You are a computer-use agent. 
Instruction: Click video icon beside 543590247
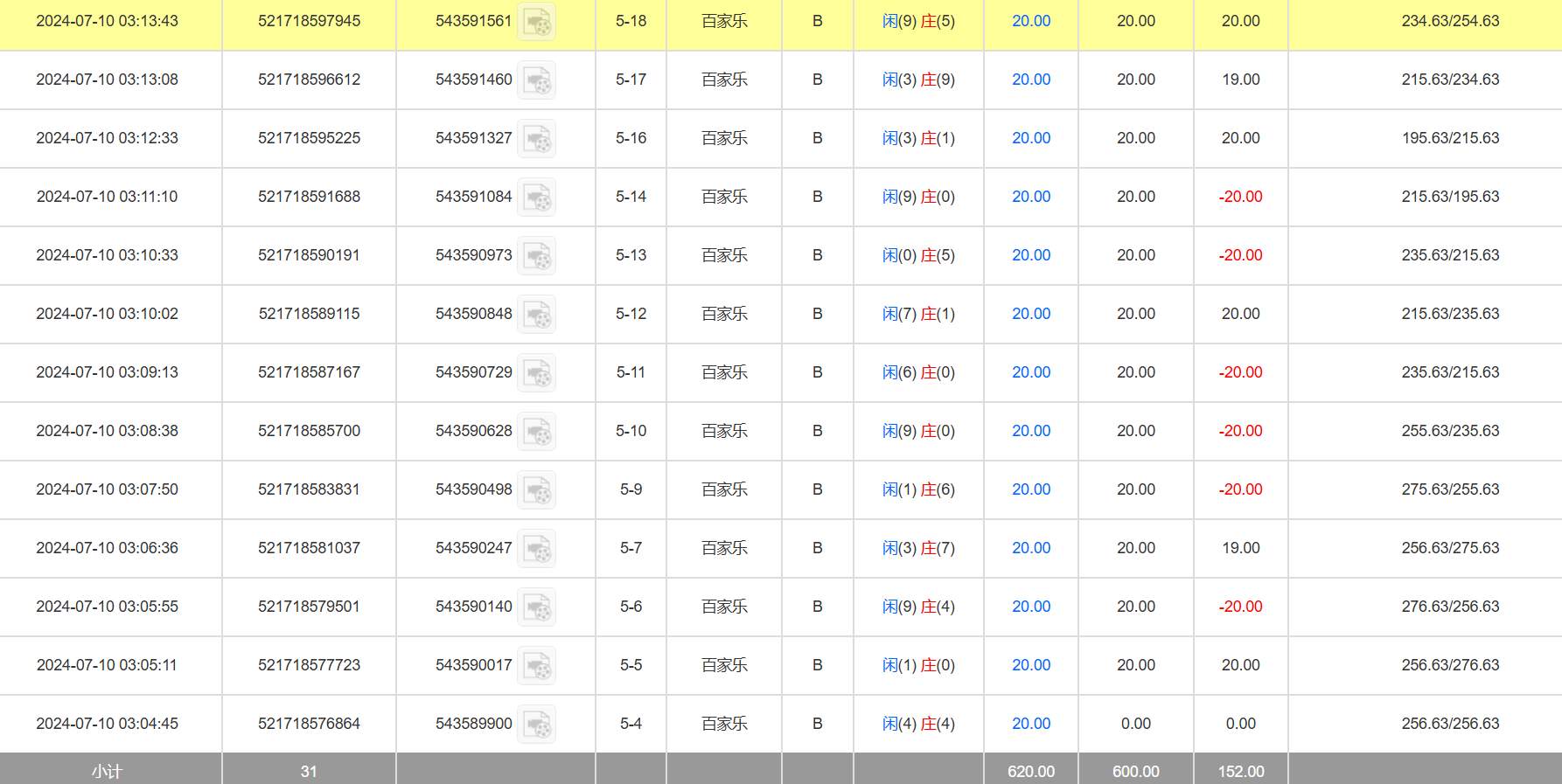click(536, 549)
